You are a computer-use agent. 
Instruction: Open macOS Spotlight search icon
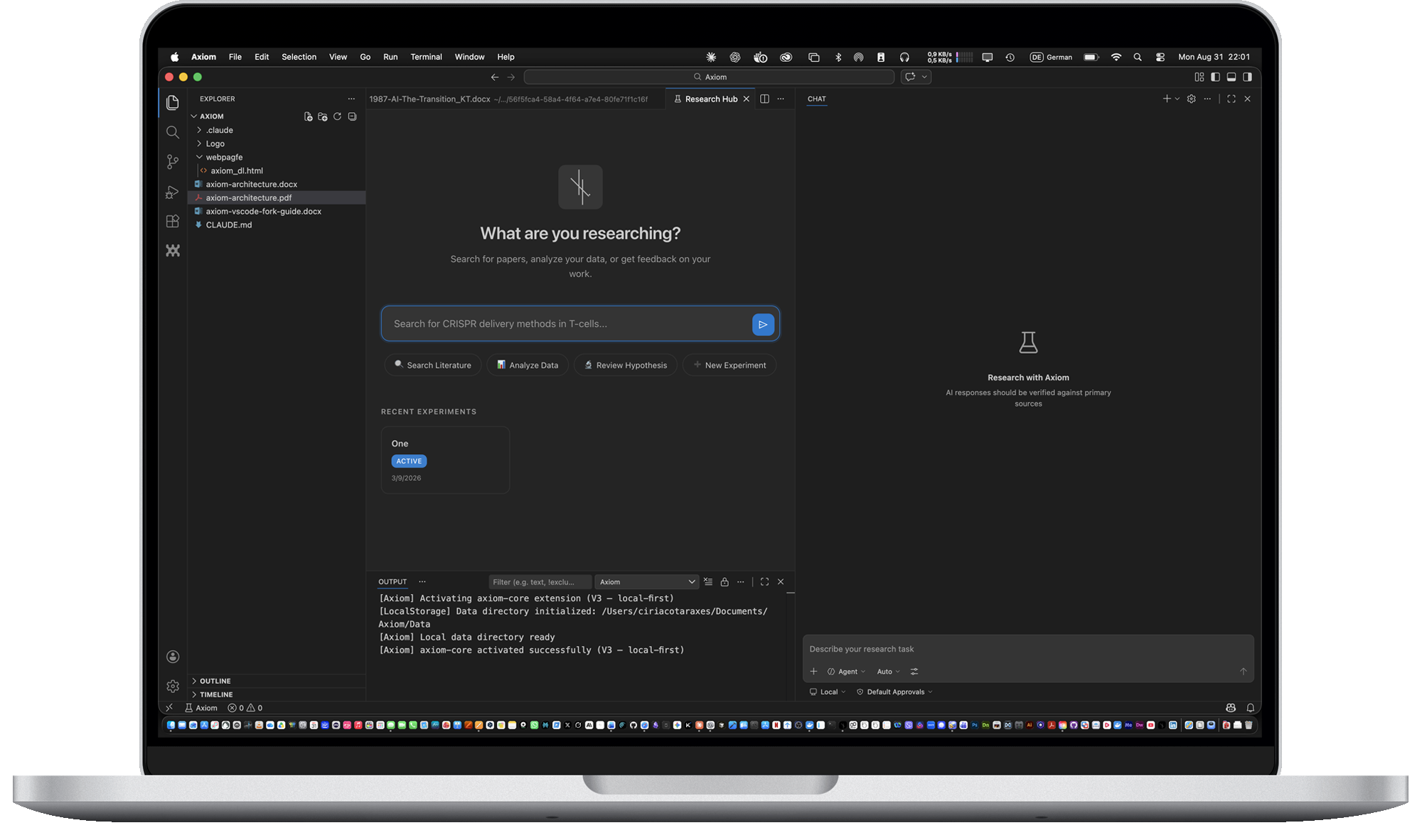(x=1138, y=57)
